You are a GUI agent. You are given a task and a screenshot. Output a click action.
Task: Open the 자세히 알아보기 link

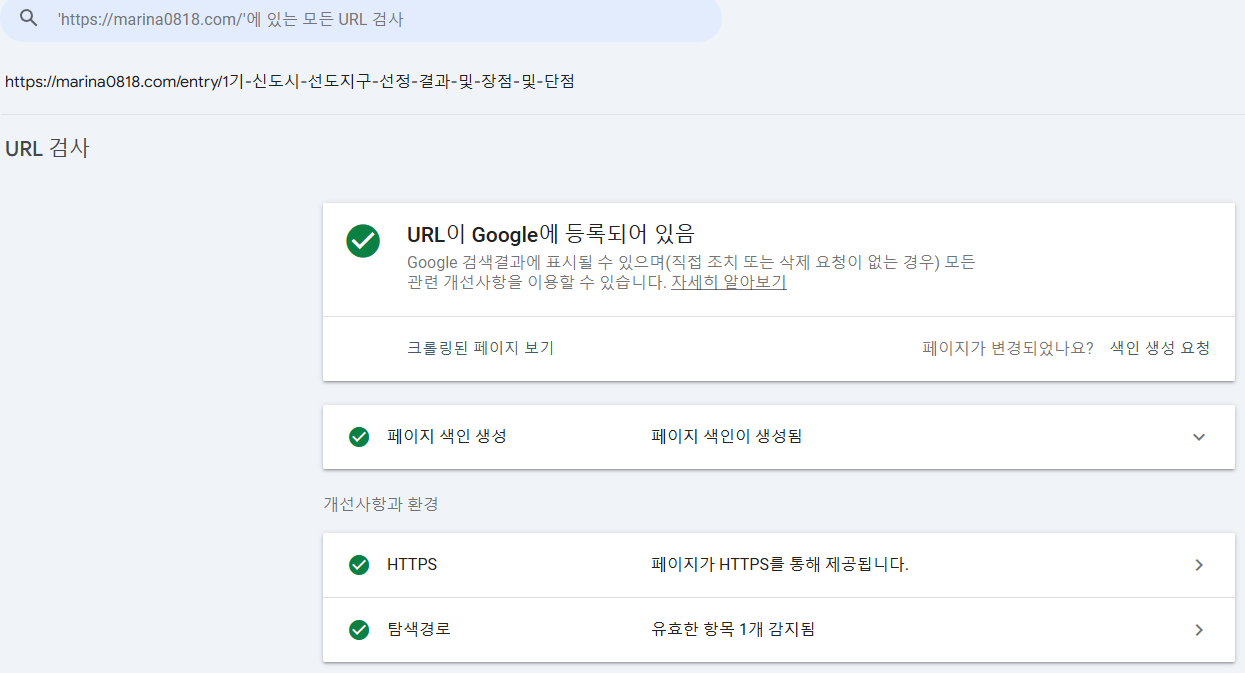click(x=729, y=282)
